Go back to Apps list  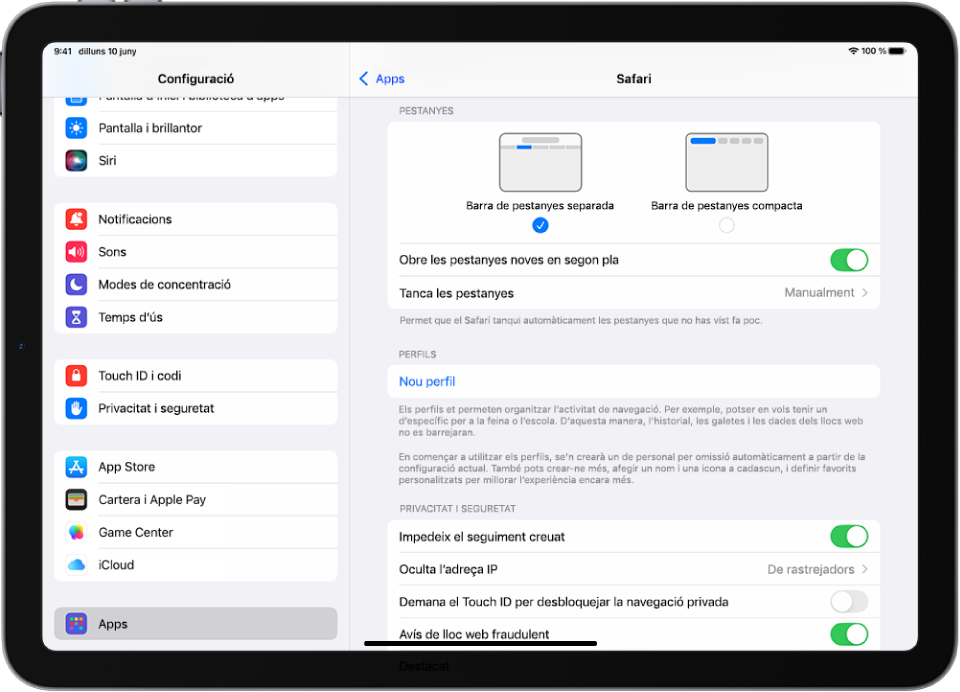[381, 78]
